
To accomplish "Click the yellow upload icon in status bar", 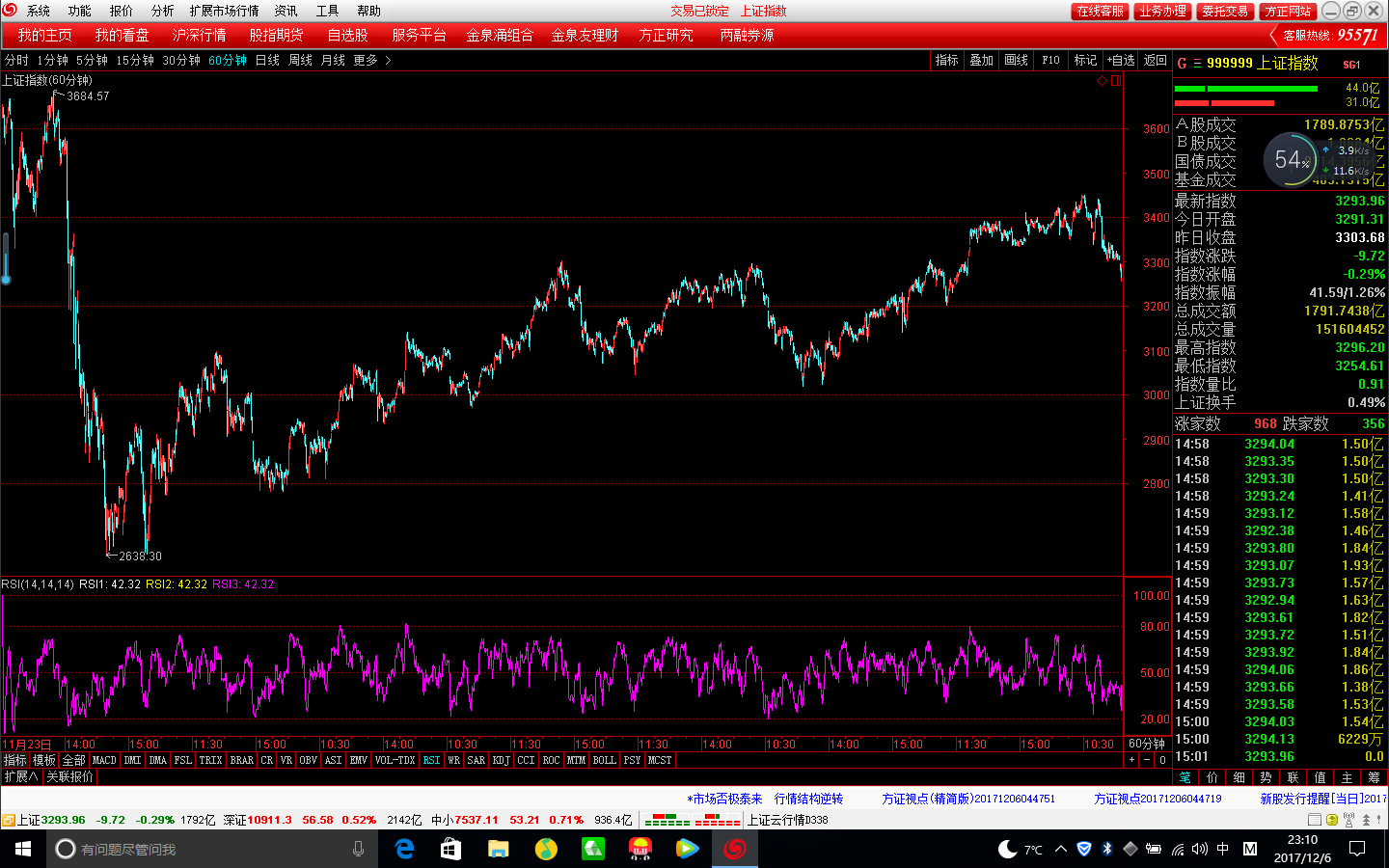I will 1331,820.
